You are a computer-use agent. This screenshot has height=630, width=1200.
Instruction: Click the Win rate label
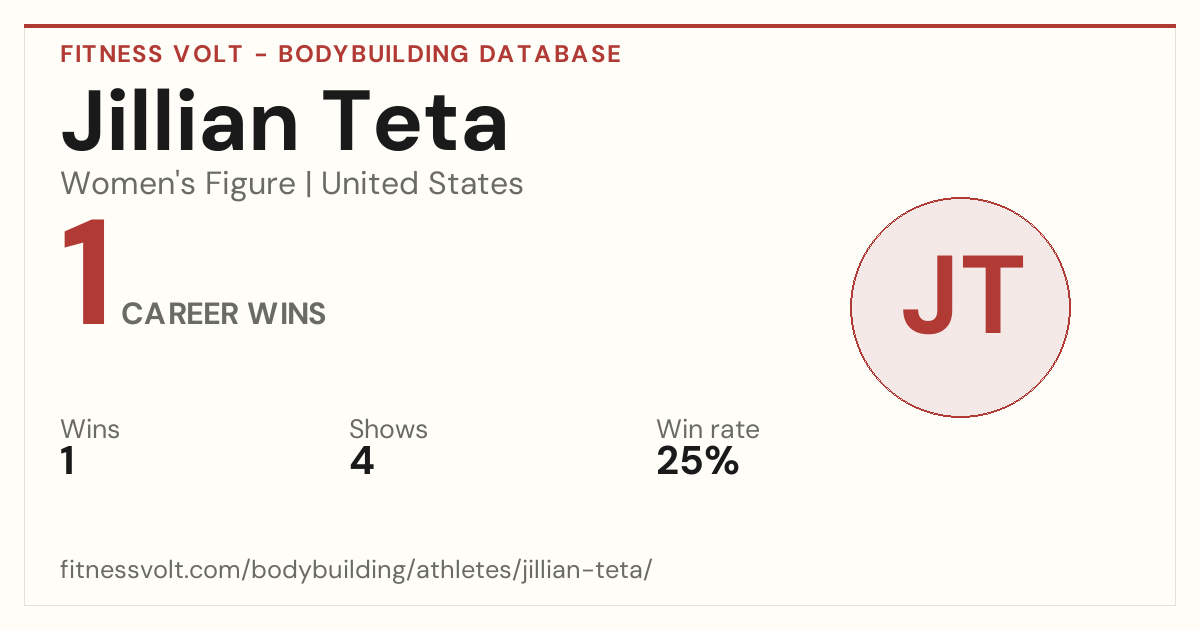pyautogui.click(x=708, y=430)
